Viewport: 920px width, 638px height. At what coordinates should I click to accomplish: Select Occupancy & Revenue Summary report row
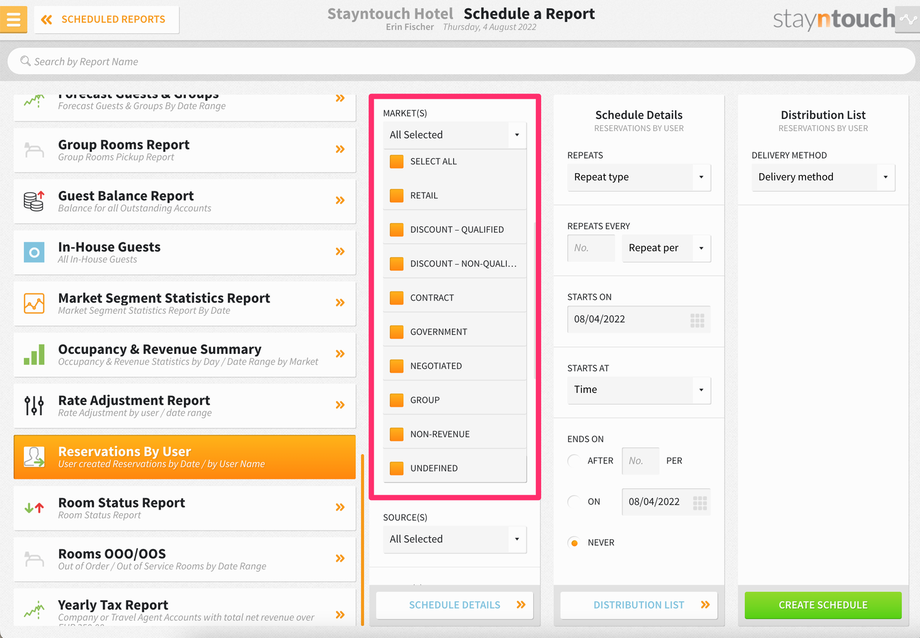[x=185, y=354]
